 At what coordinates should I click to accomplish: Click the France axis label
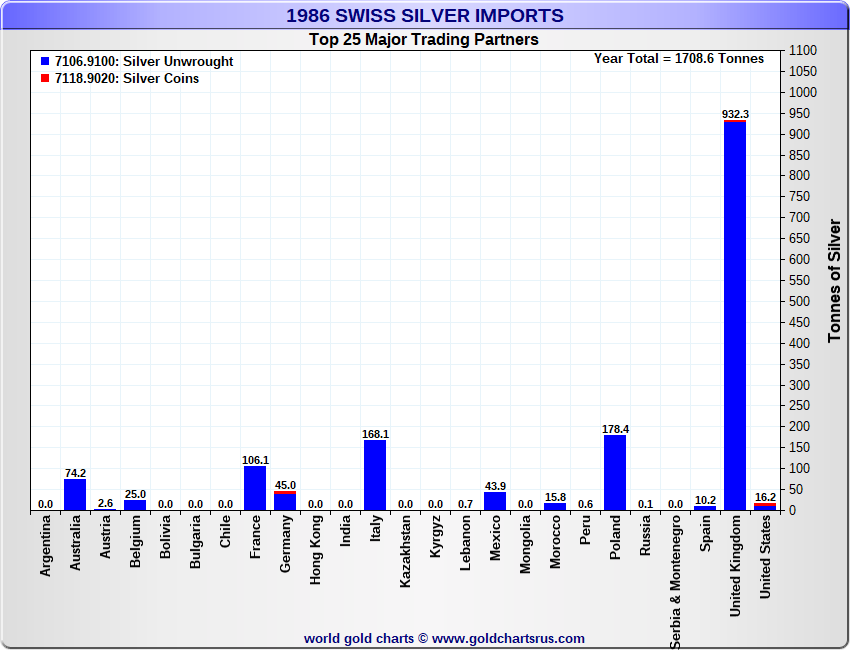coord(255,537)
